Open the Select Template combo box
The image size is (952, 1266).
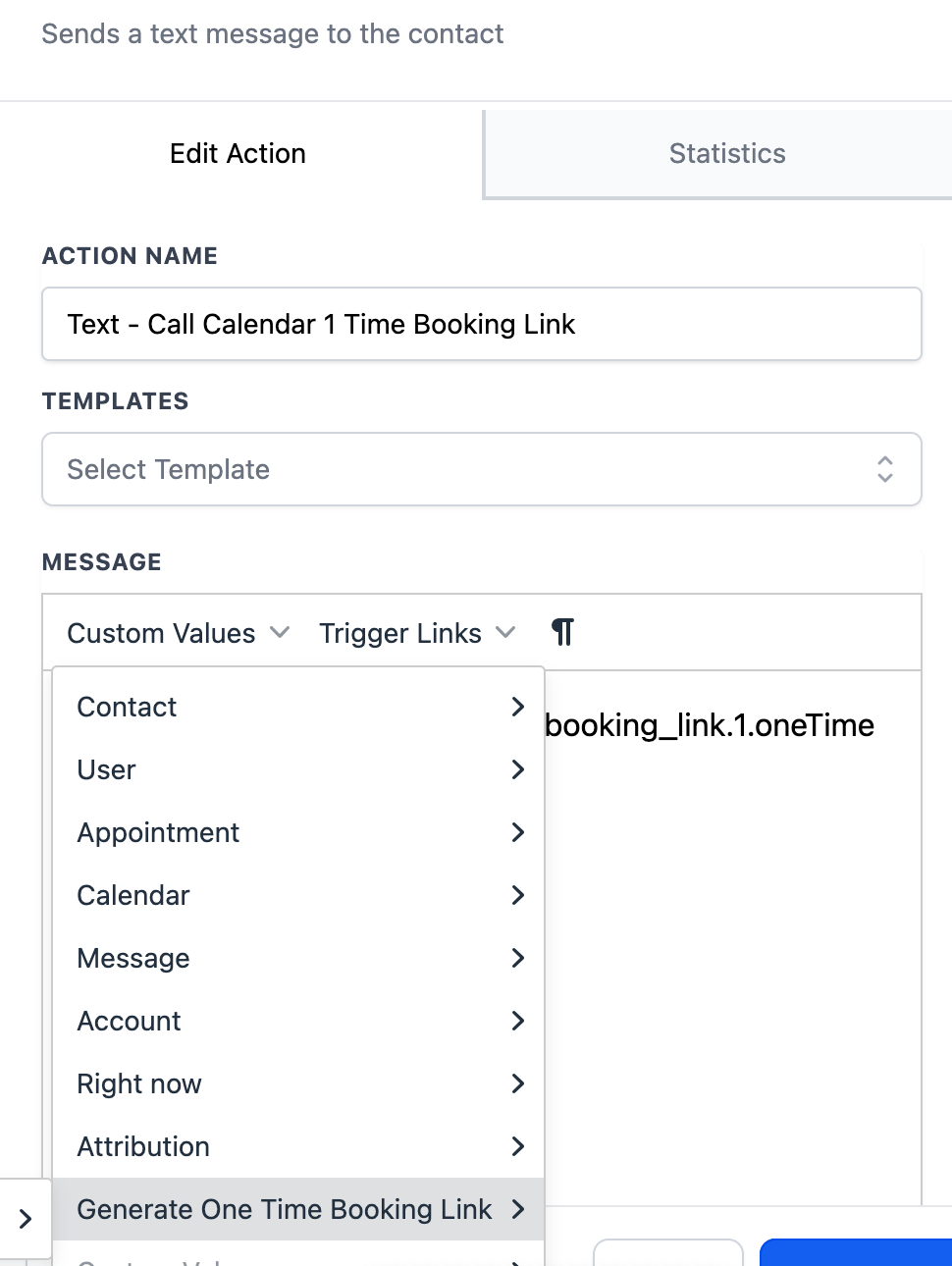click(482, 469)
